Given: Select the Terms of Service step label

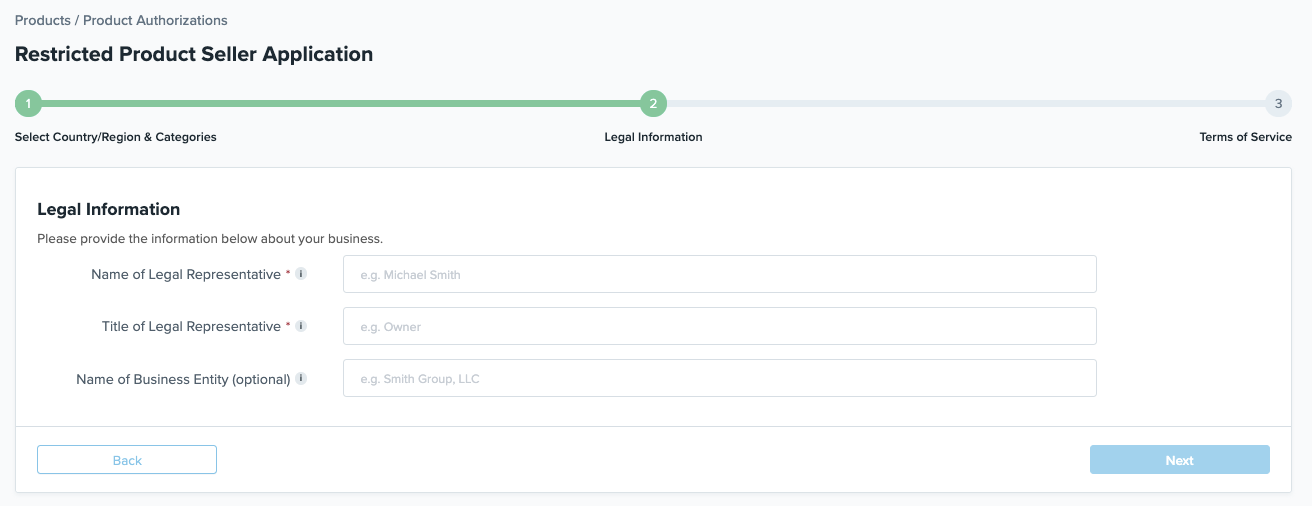Looking at the screenshot, I should [1245, 137].
